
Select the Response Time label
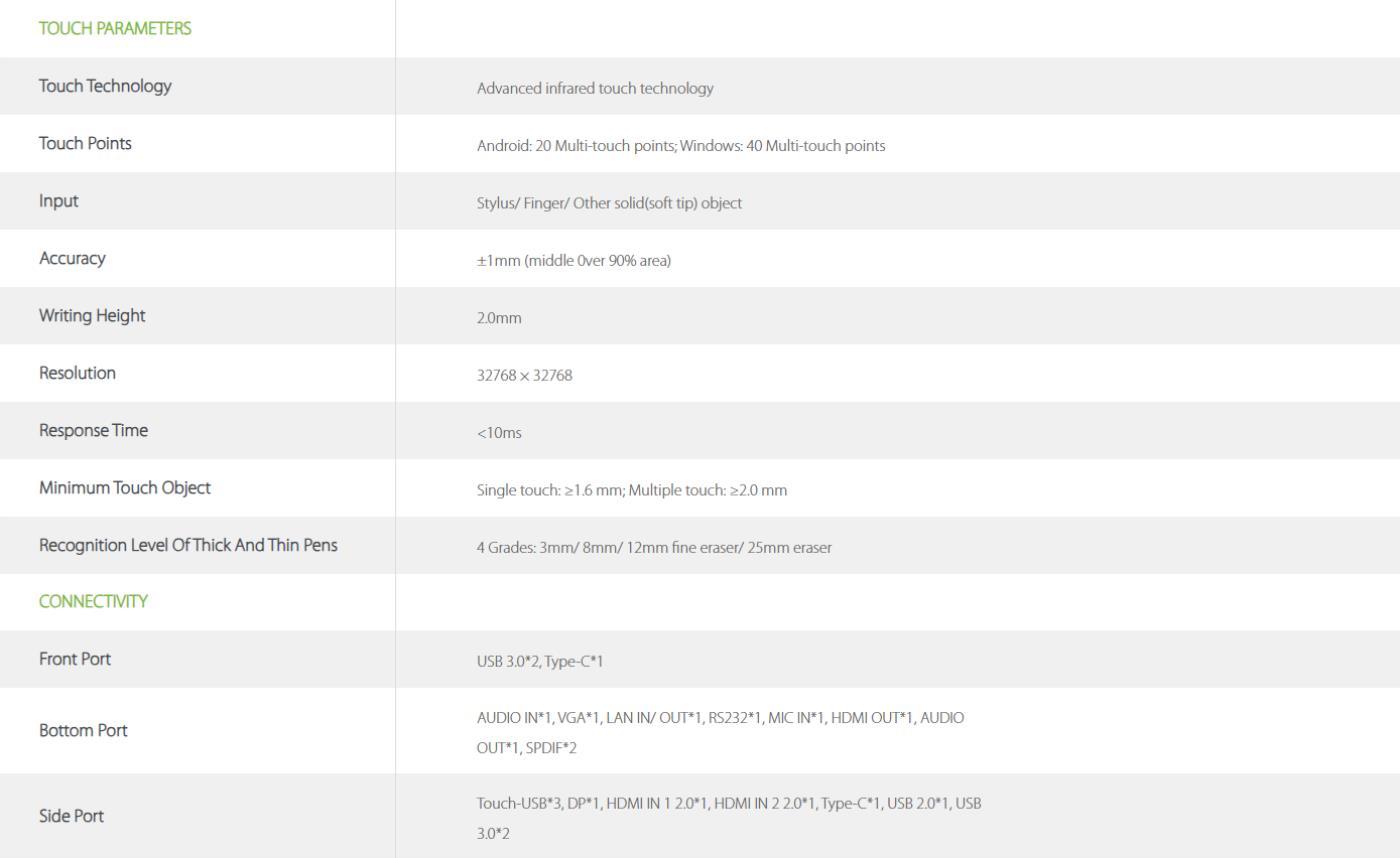[93, 430]
